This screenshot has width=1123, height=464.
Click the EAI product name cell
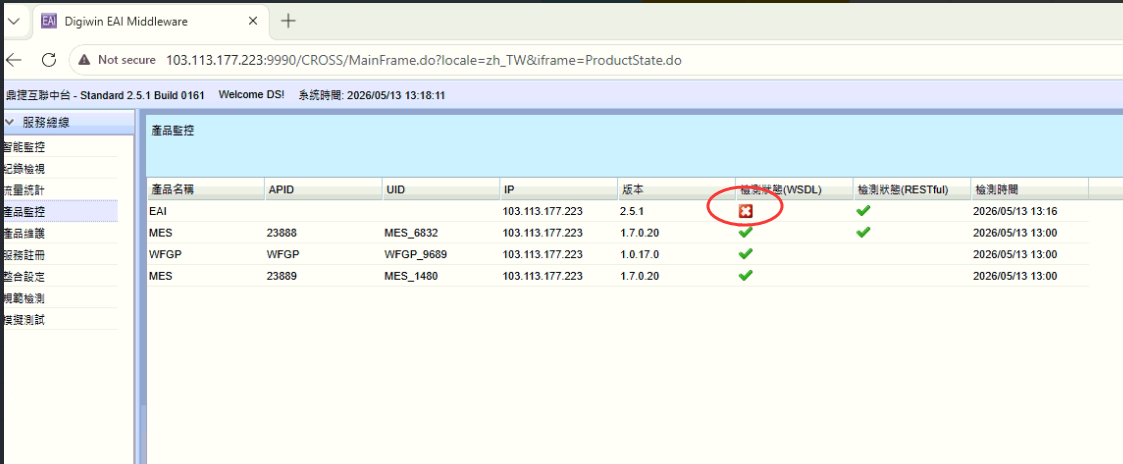point(157,211)
